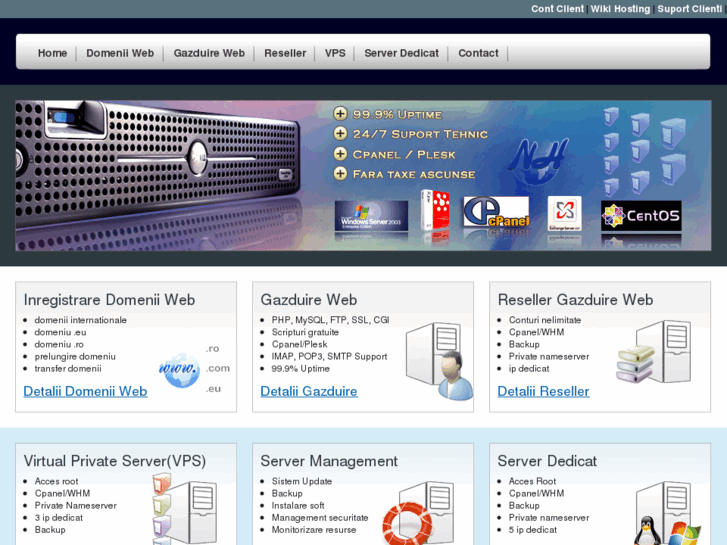
Task: Click the Gazduire Web card heading
Action: pos(309,300)
